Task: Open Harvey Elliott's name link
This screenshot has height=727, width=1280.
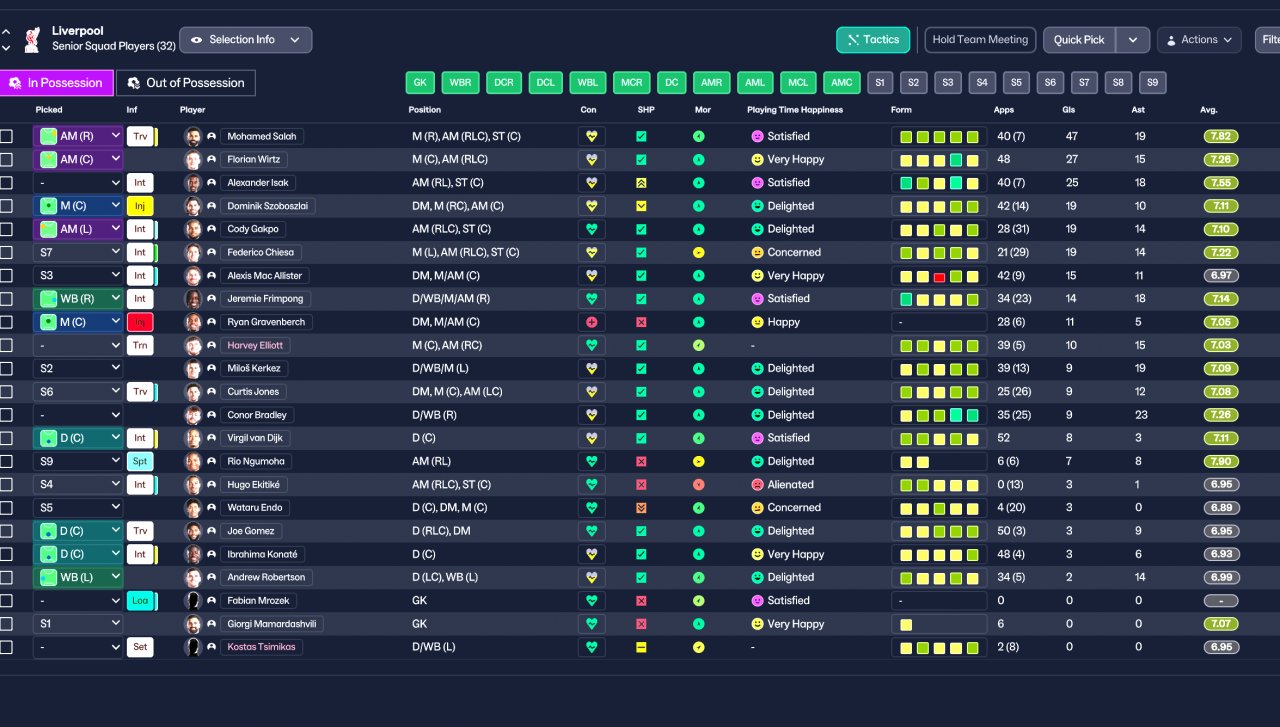Action: point(255,345)
